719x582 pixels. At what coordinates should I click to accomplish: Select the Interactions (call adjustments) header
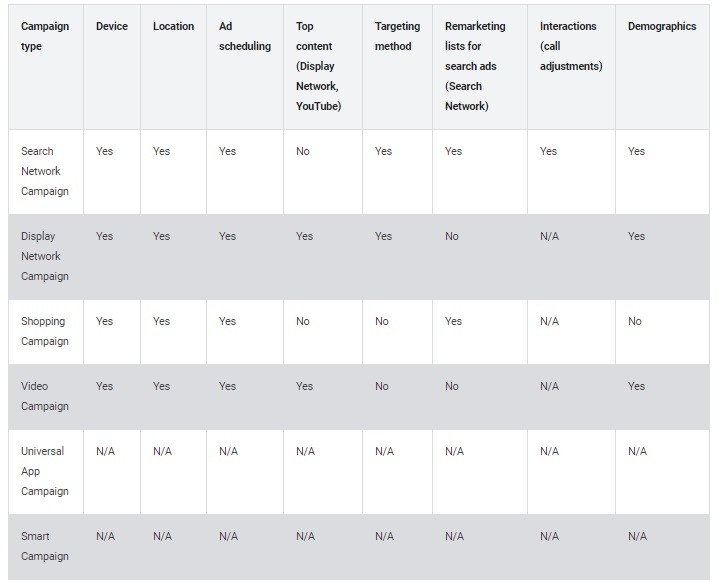571,46
